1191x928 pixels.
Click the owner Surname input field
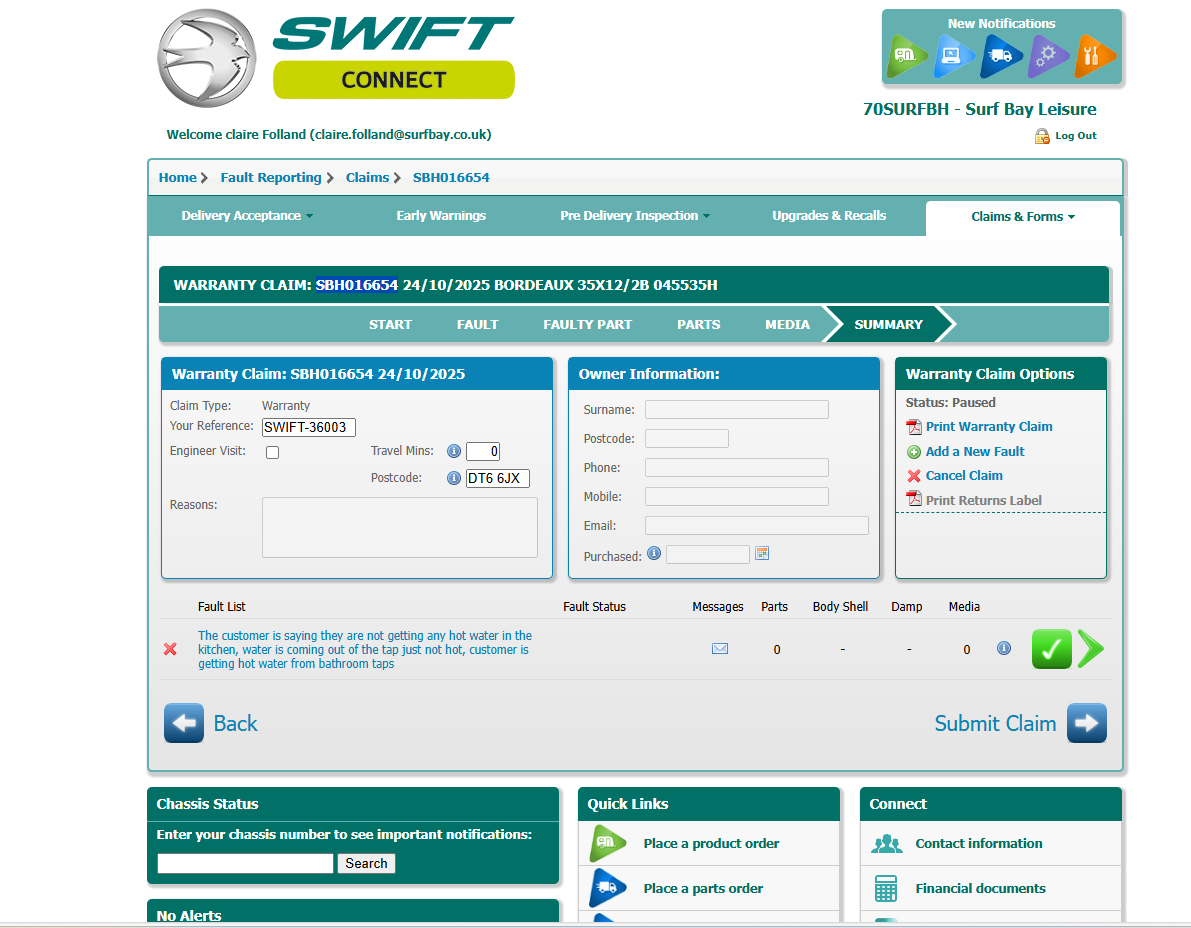[x=737, y=410]
